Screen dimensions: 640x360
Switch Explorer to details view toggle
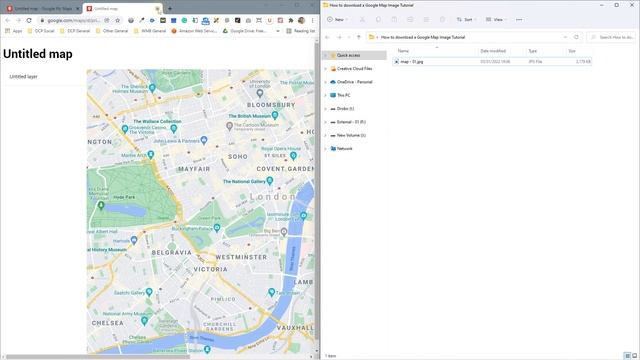tap(628, 356)
